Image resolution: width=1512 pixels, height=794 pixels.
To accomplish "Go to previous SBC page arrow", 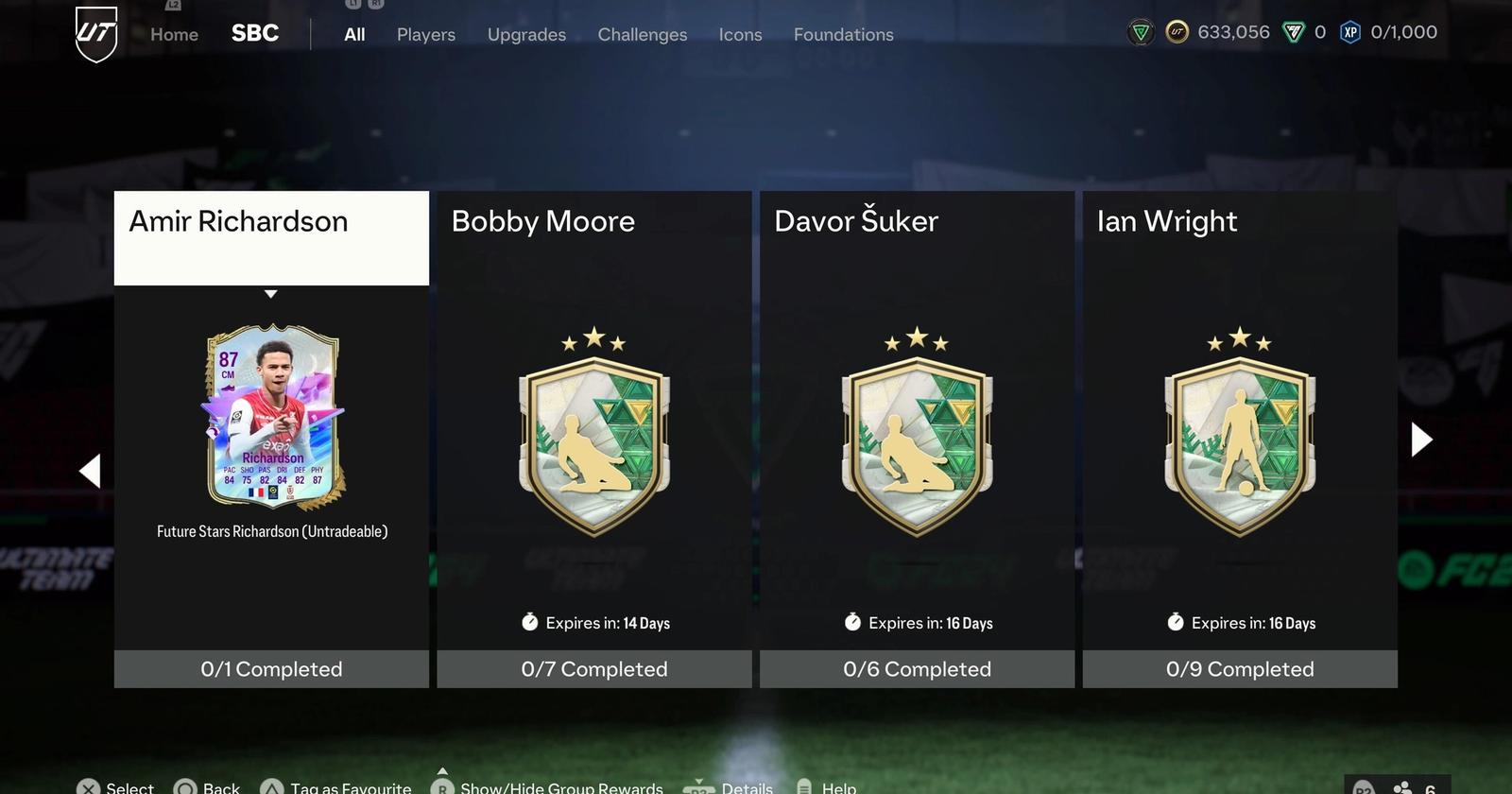I will (x=90, y=471).
